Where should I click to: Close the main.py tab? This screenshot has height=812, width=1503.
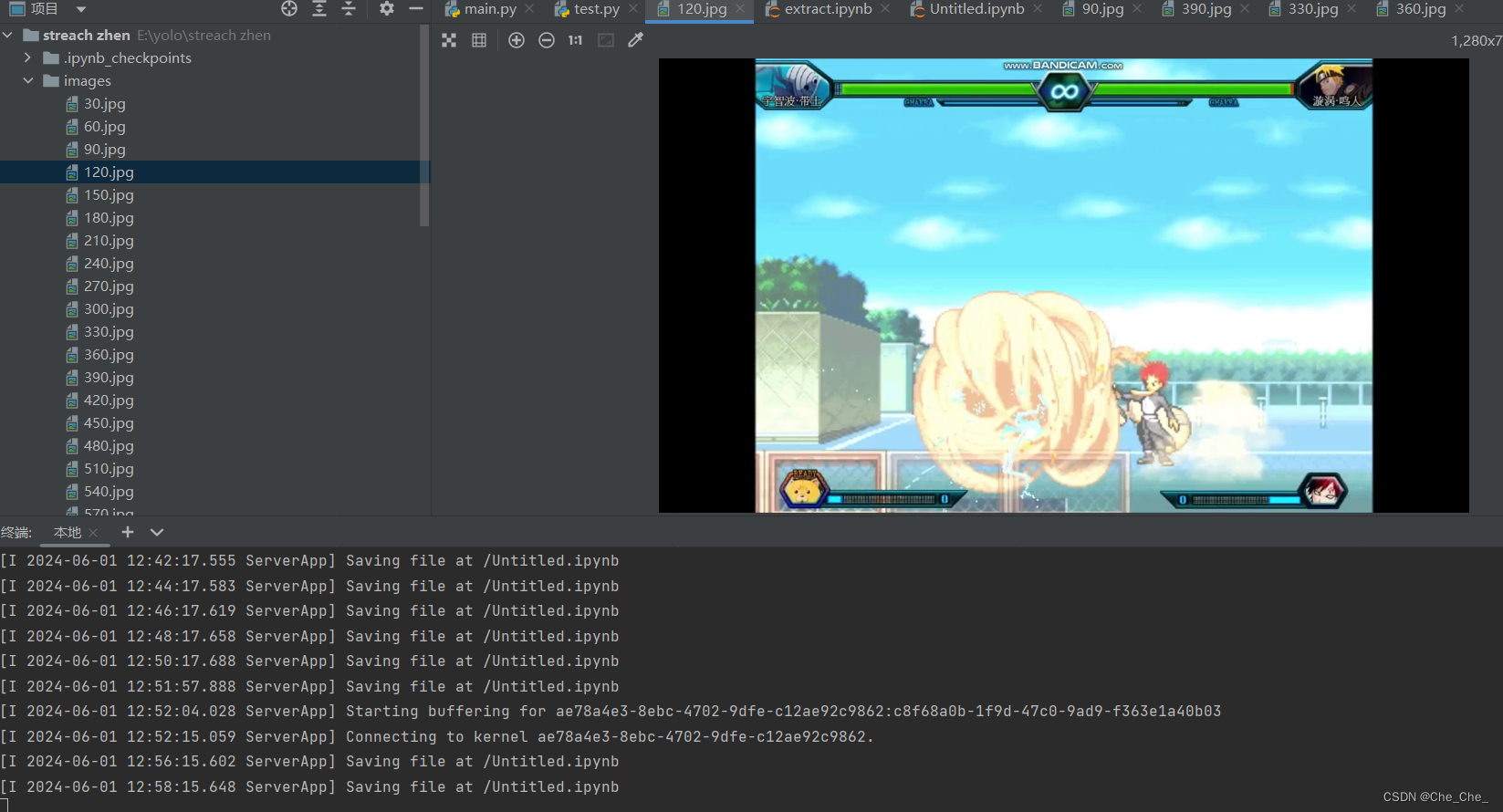pyautogui.click(x=529, y=9)
